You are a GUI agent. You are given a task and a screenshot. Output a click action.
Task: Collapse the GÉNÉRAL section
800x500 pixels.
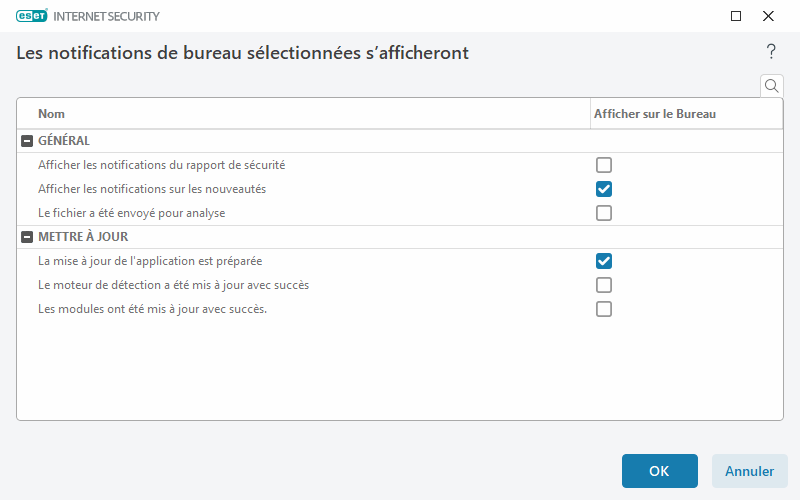coord(27,141)
